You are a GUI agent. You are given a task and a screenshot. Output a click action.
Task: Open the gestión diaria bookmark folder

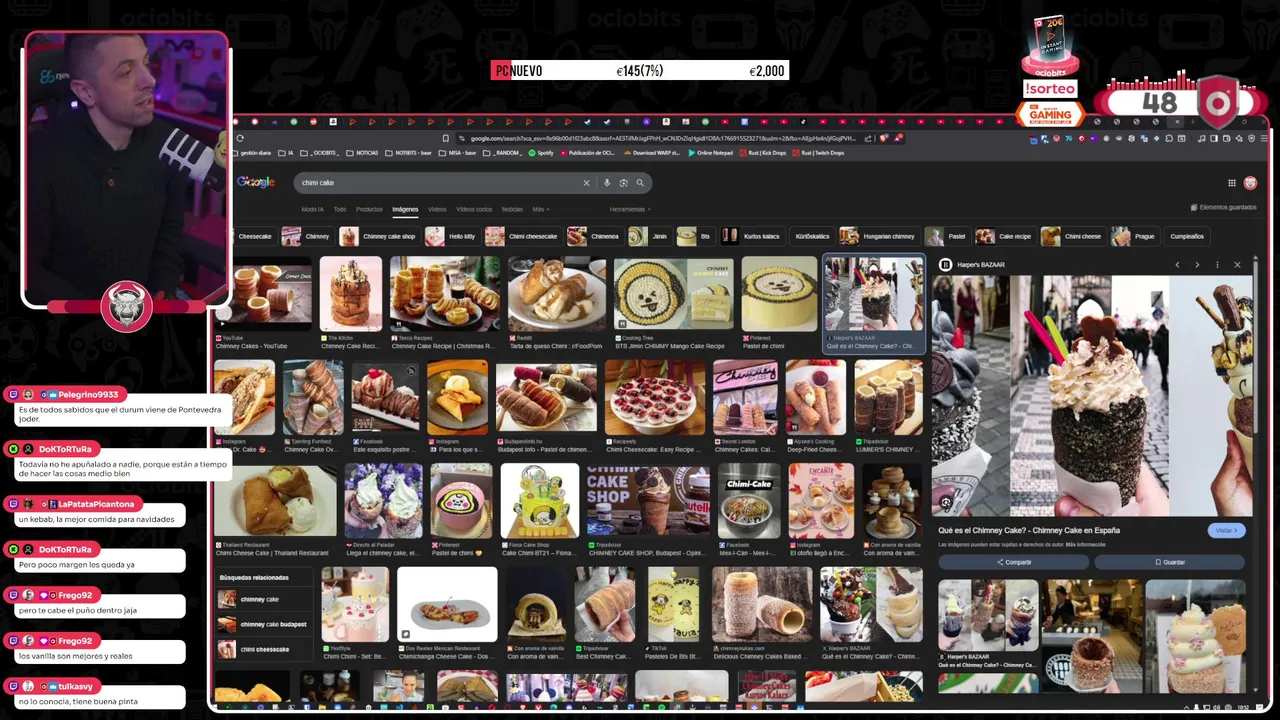[x=252, y=153]
